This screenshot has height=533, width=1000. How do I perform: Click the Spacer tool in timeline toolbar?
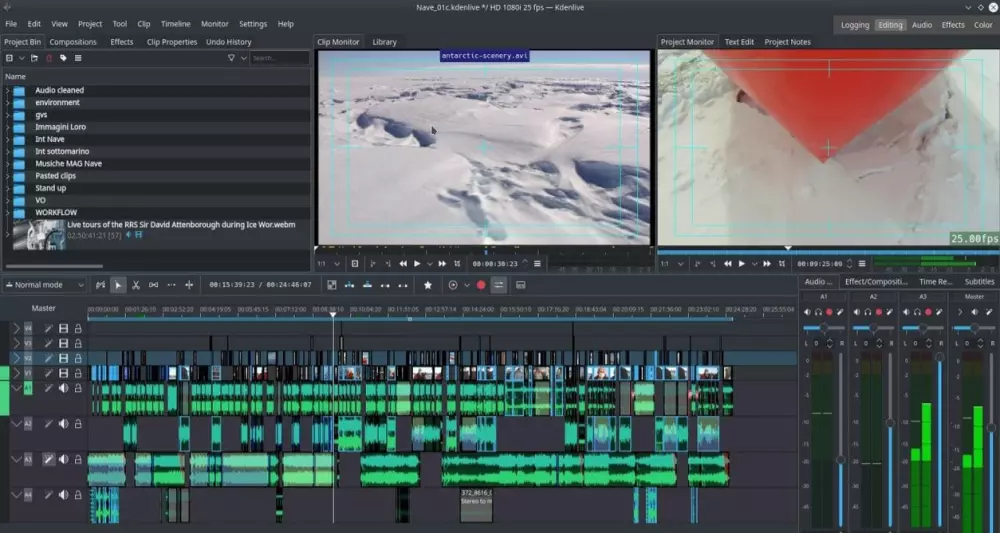(x=153, y=285)
